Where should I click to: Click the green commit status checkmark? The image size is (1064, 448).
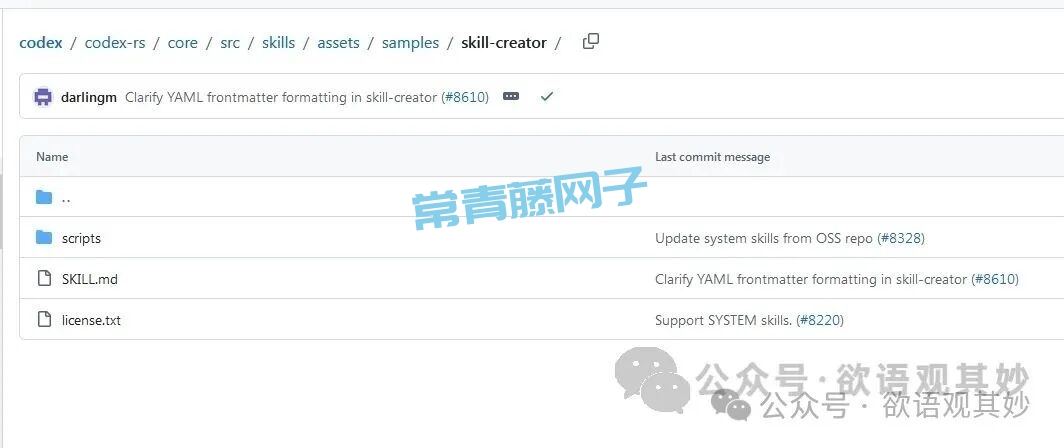546,97
